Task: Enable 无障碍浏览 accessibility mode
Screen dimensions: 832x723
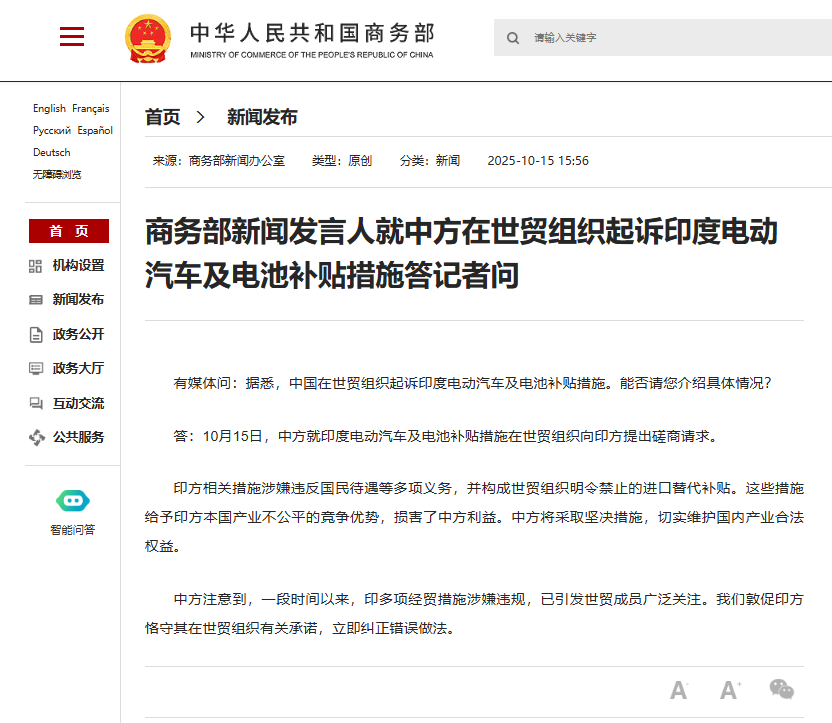Action: pos(57,174)
